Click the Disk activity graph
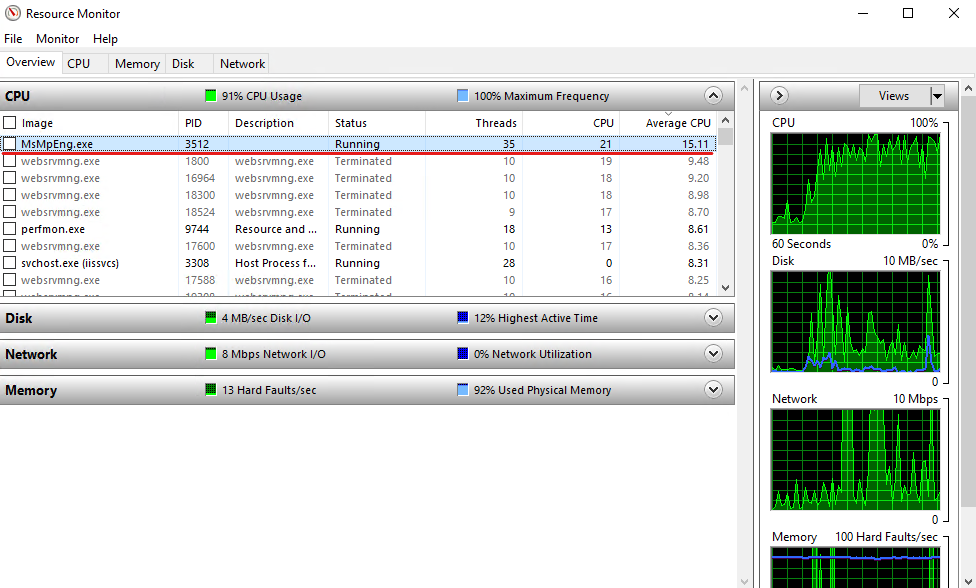Image resolution: width=976 pixels, height=588 pixels. tap(855, 322)
